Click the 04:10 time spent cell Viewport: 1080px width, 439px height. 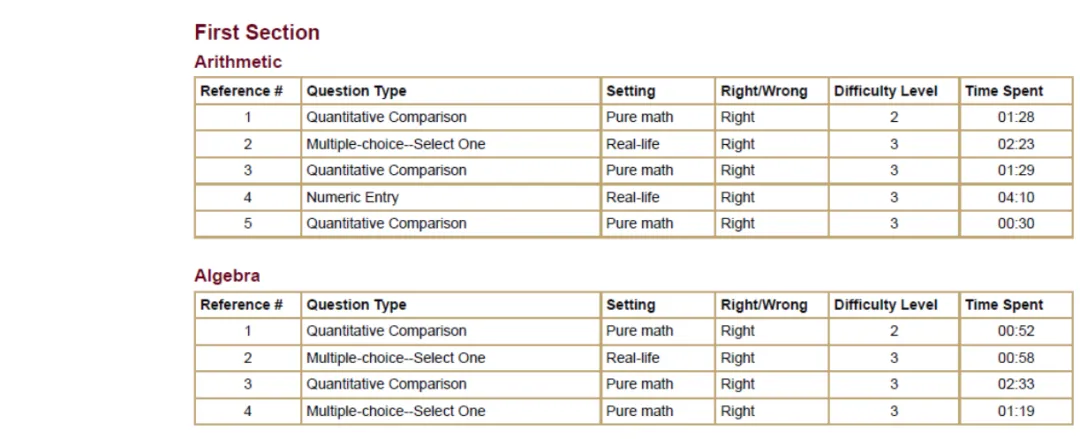1015,197
